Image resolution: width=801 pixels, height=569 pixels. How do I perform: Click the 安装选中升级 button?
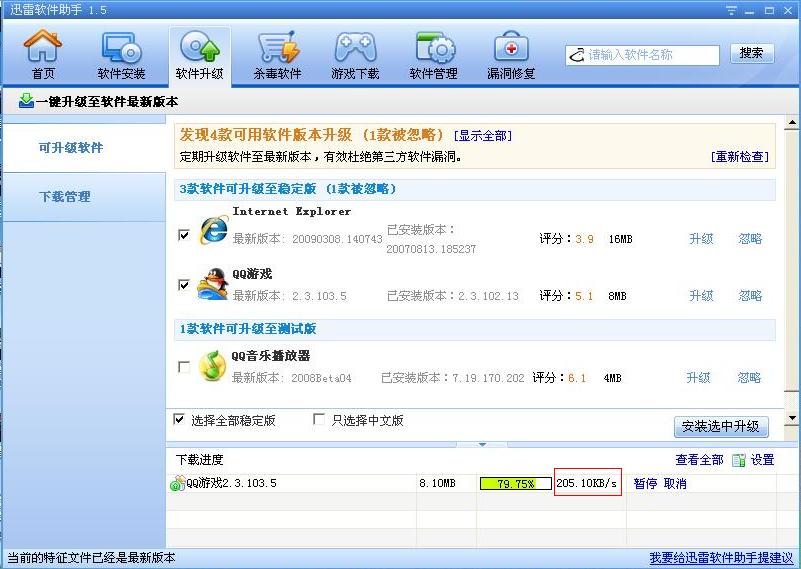[721, 426]
